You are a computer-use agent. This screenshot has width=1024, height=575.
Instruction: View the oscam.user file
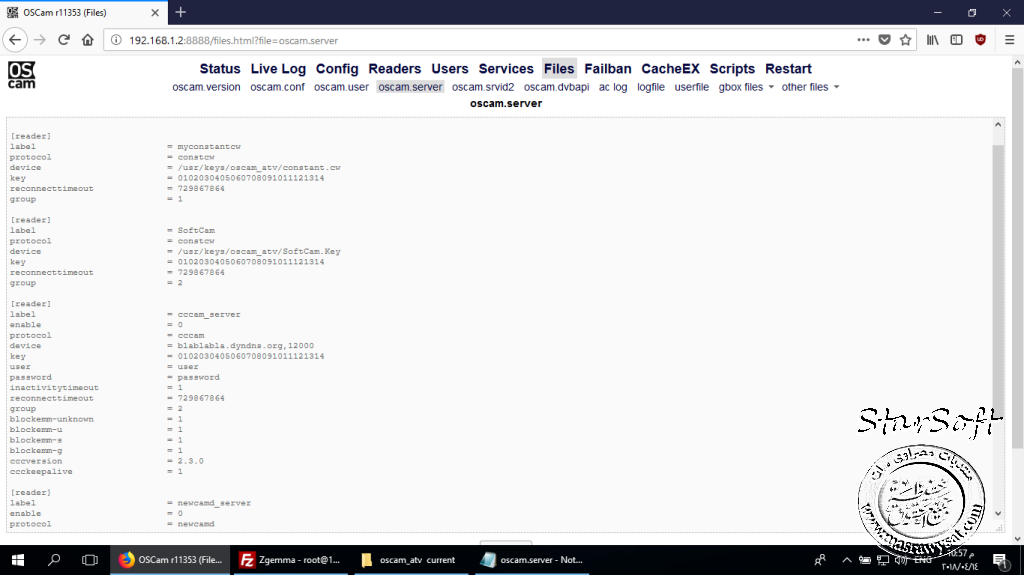341,87
